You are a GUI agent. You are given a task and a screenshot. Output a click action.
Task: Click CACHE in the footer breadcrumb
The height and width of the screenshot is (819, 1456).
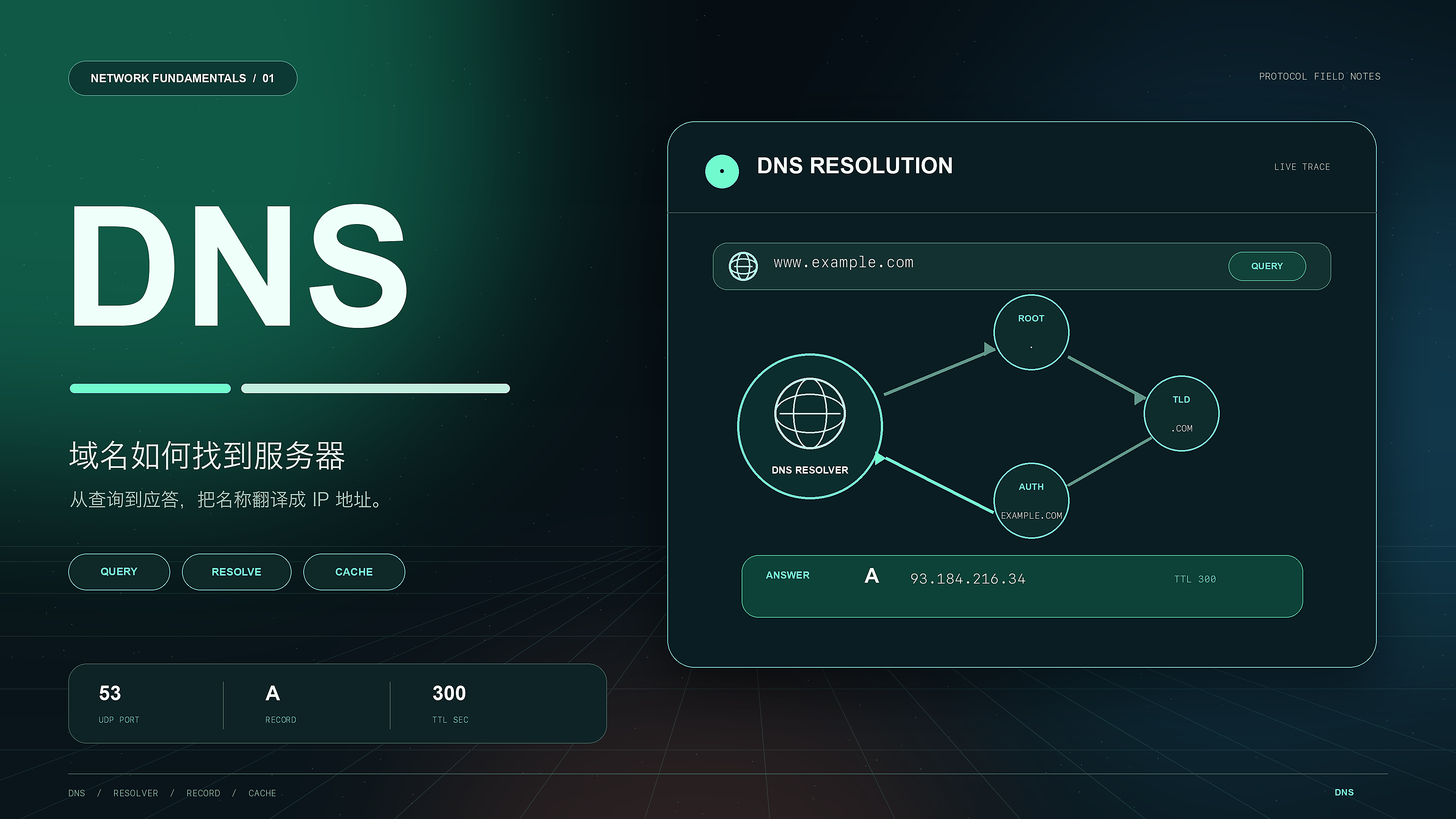pyautogui.click(x=262, y=793)
